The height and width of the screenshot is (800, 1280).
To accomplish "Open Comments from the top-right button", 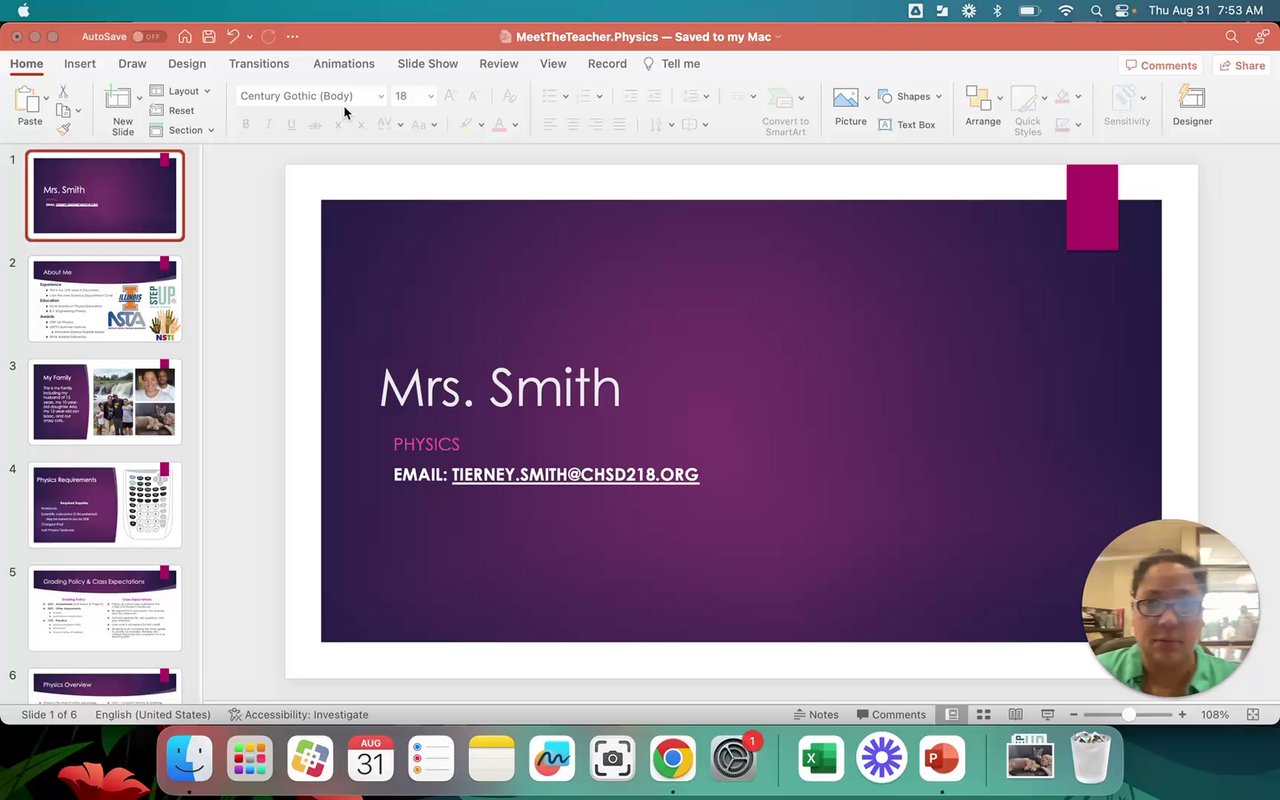I will (1161, 65).
